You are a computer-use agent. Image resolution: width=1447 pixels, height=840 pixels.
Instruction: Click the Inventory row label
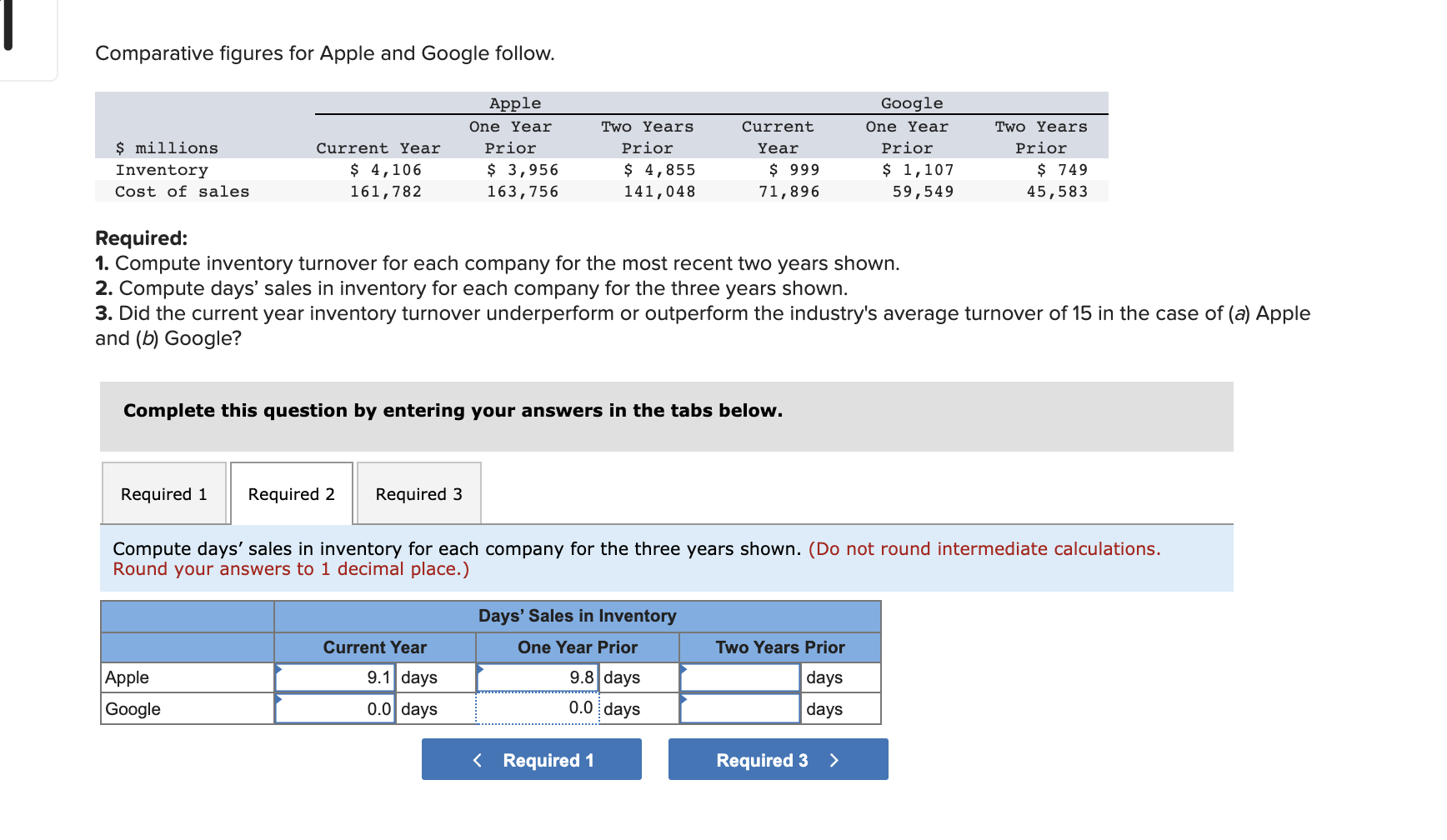(x=162, y=170)
